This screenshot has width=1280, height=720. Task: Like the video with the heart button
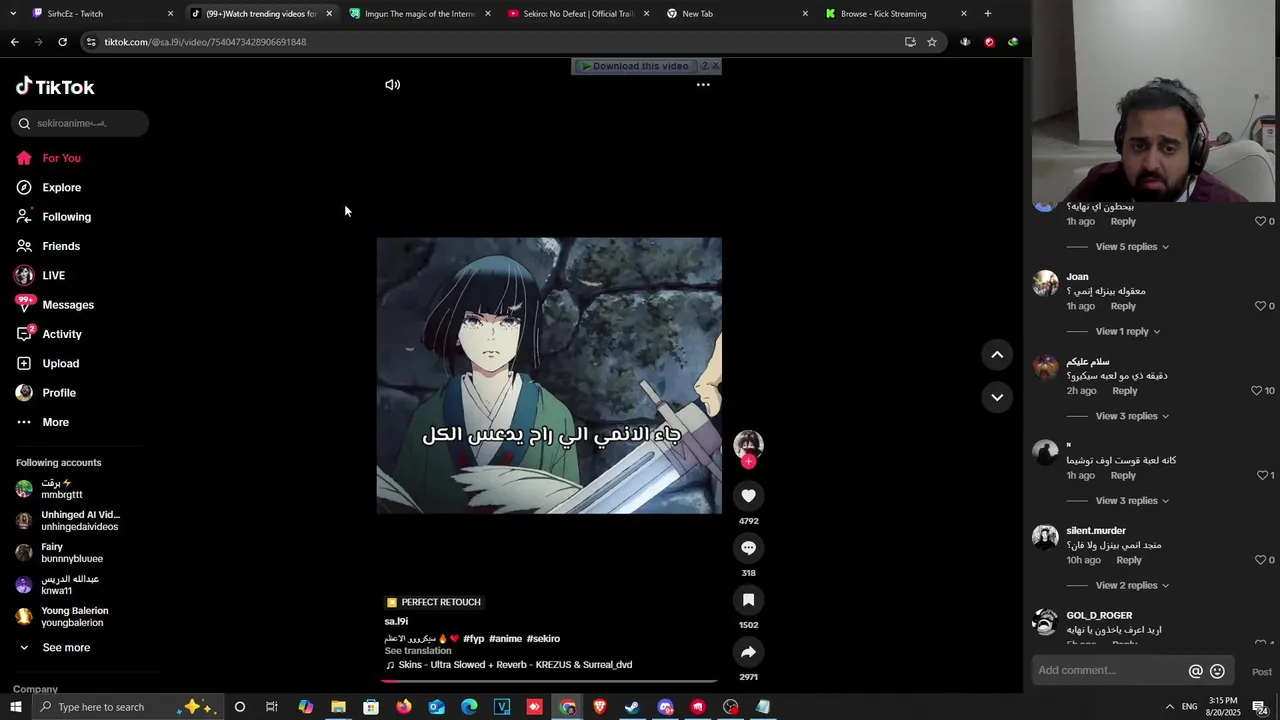click(748, 495)
